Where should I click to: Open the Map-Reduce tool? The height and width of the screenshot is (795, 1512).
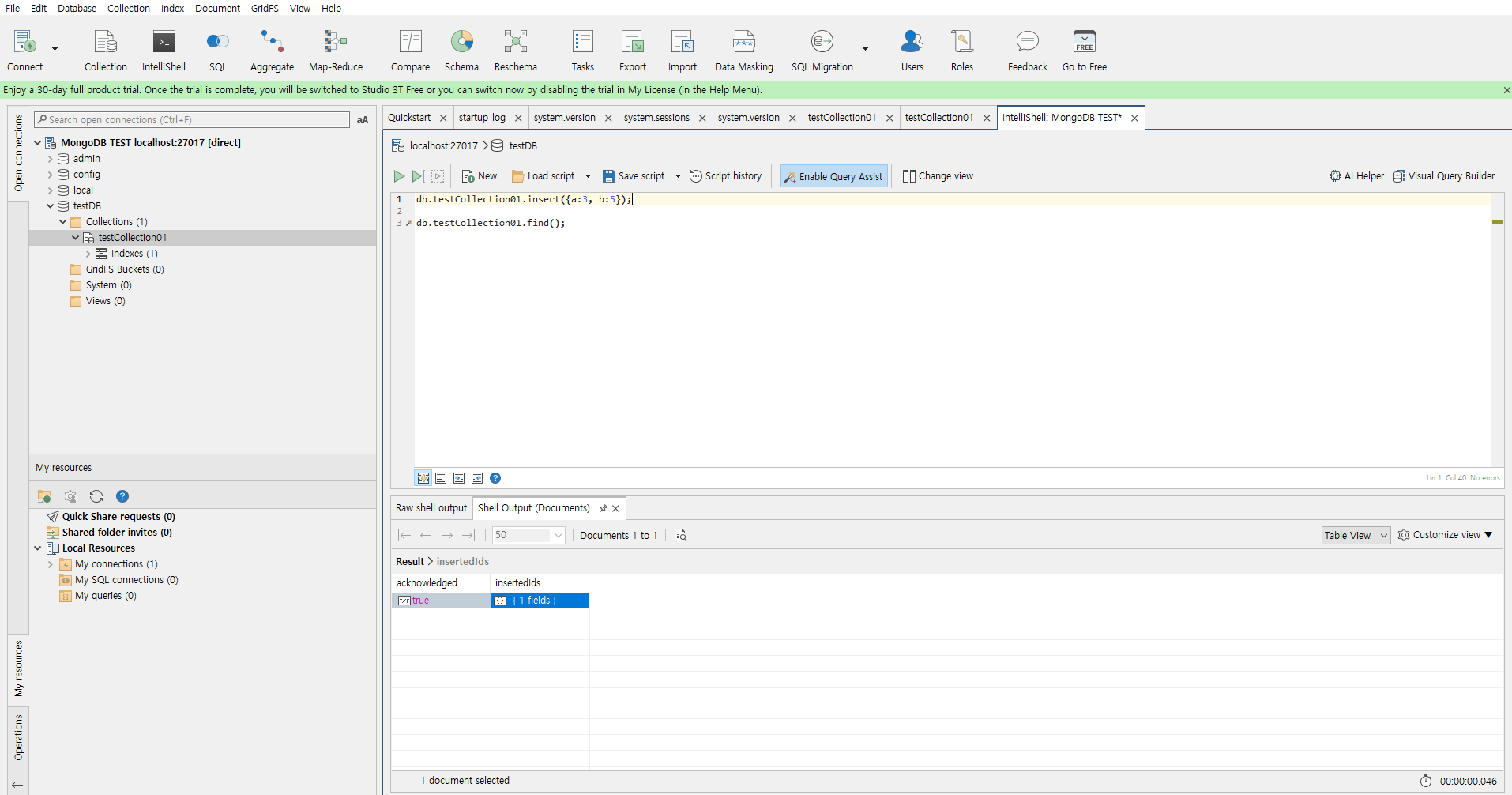tap(336, 50)
